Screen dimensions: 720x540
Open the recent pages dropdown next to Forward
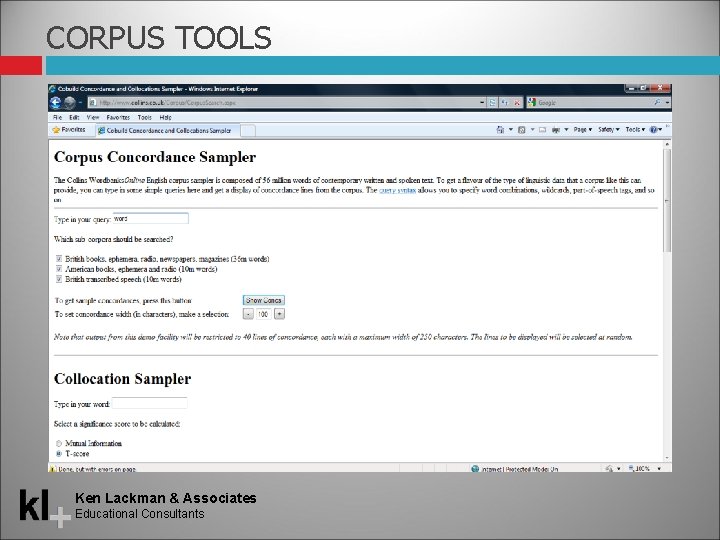coord(80,103)
